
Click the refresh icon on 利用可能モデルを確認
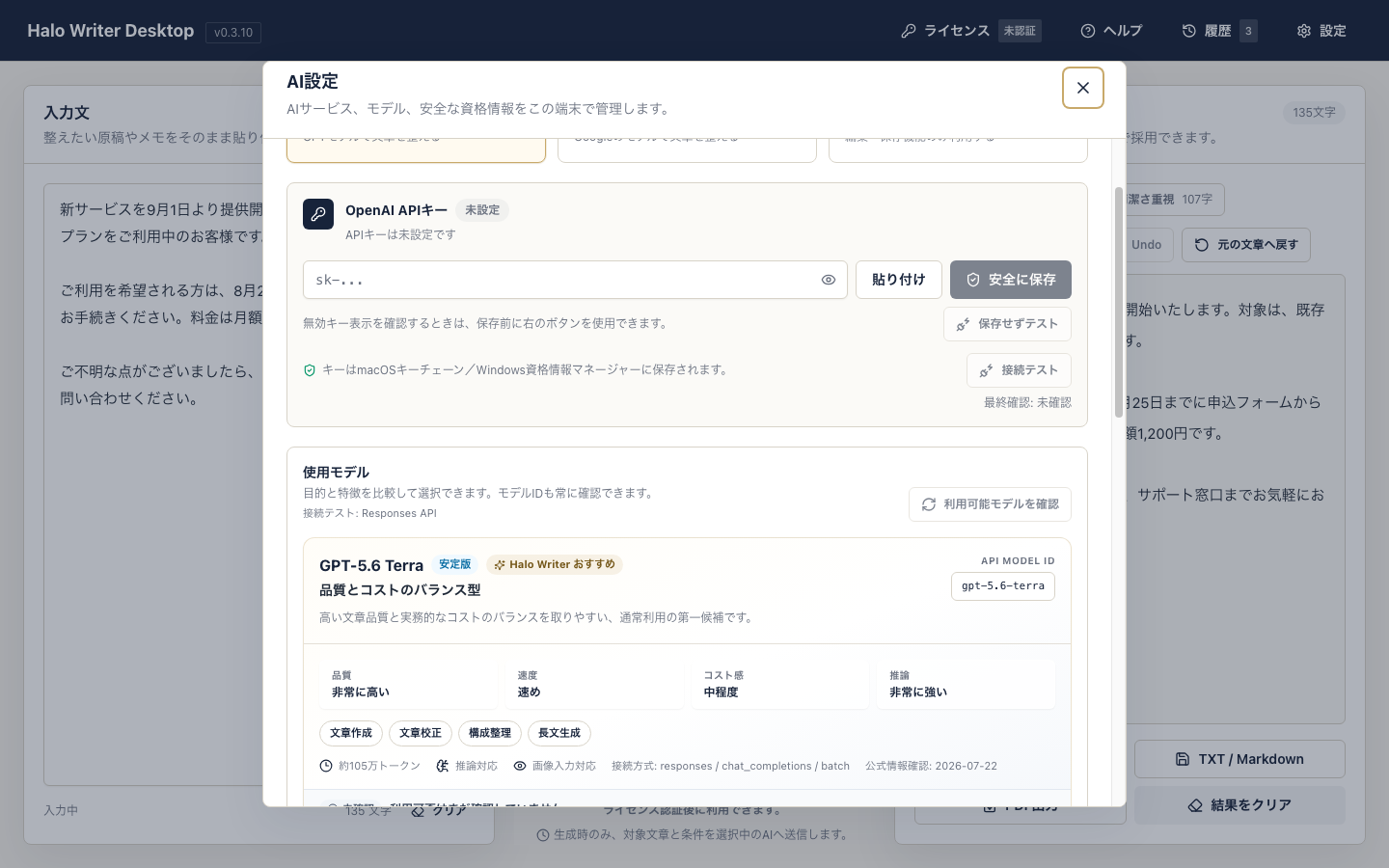click(x=929, y=504)
